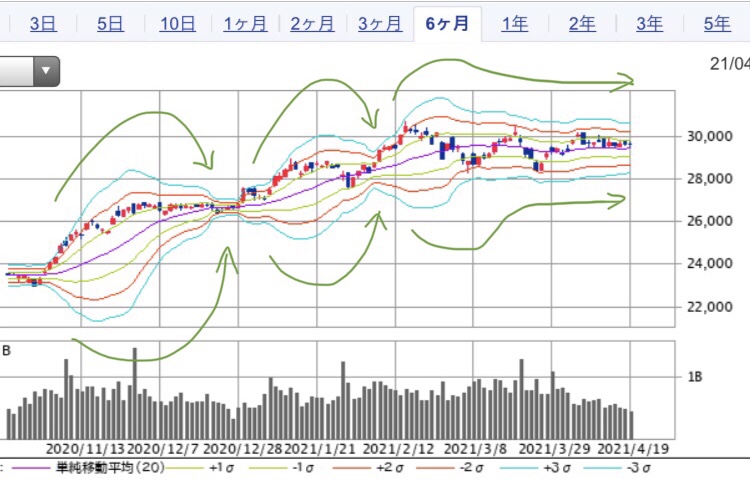Select the active 6ヶ月 tab

[447, 24]
